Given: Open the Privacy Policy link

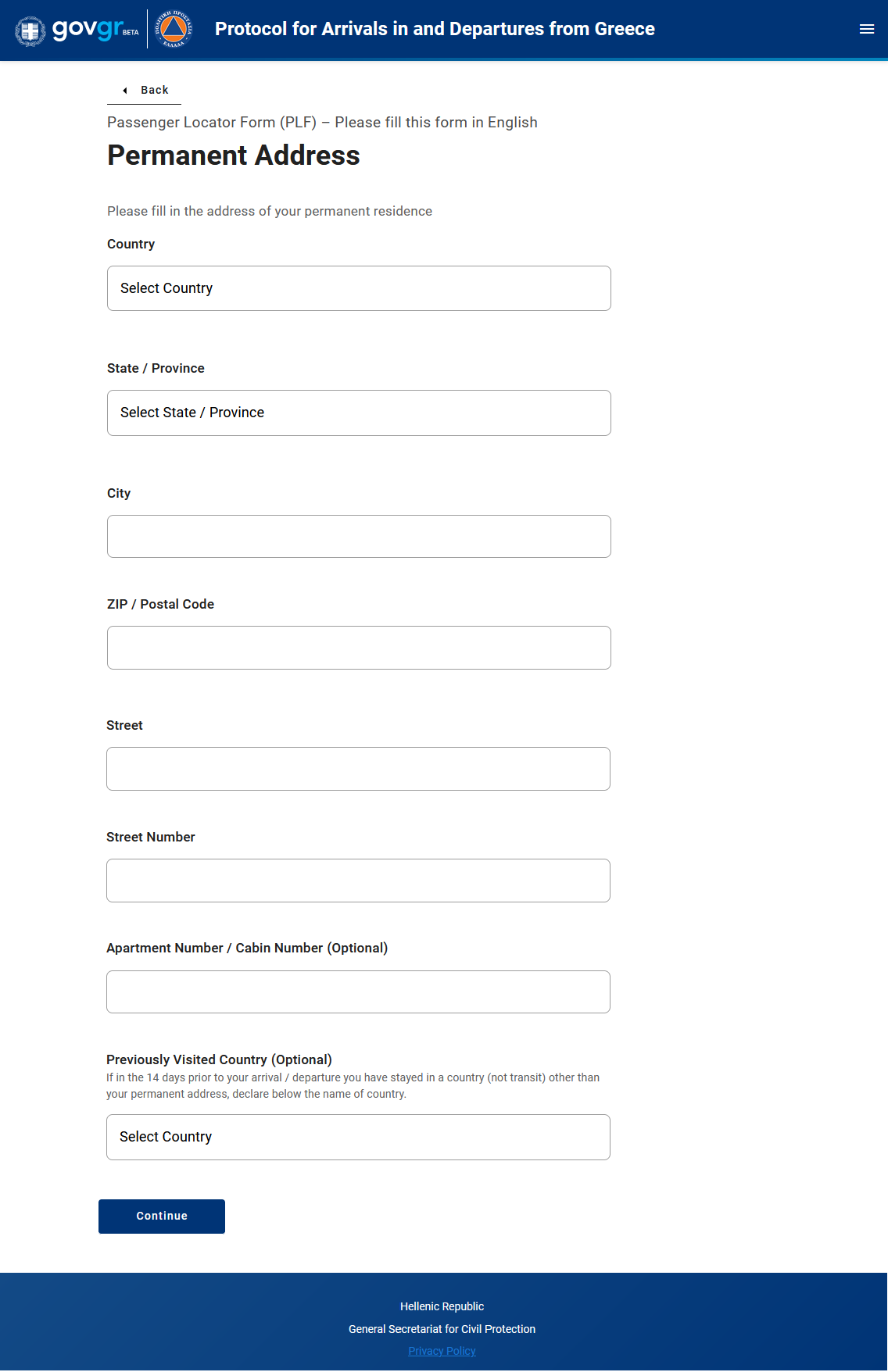Looking at the screenshot, I should [x=442, y=1351].
